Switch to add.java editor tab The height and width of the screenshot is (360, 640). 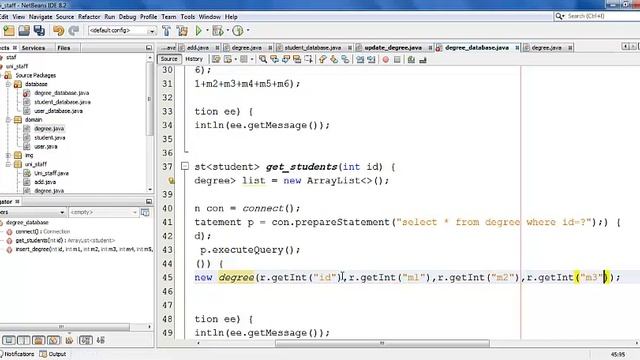(198, 48)
